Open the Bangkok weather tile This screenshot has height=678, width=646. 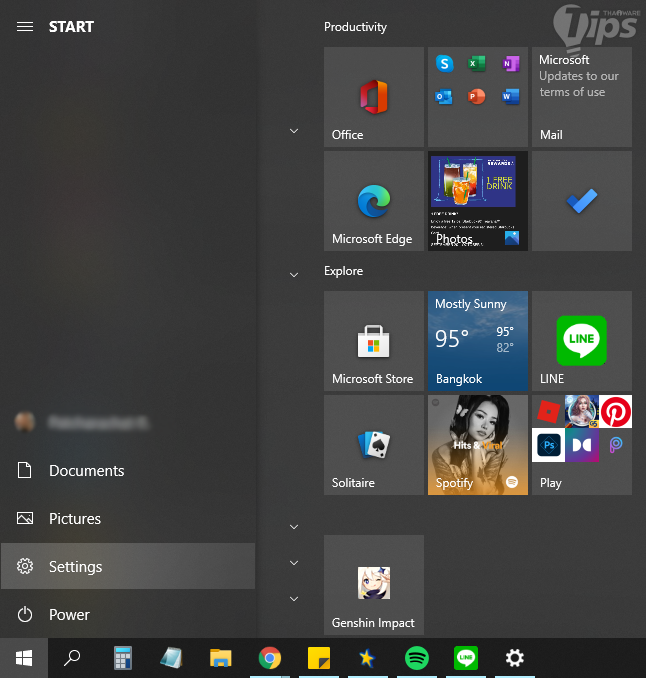478,341
